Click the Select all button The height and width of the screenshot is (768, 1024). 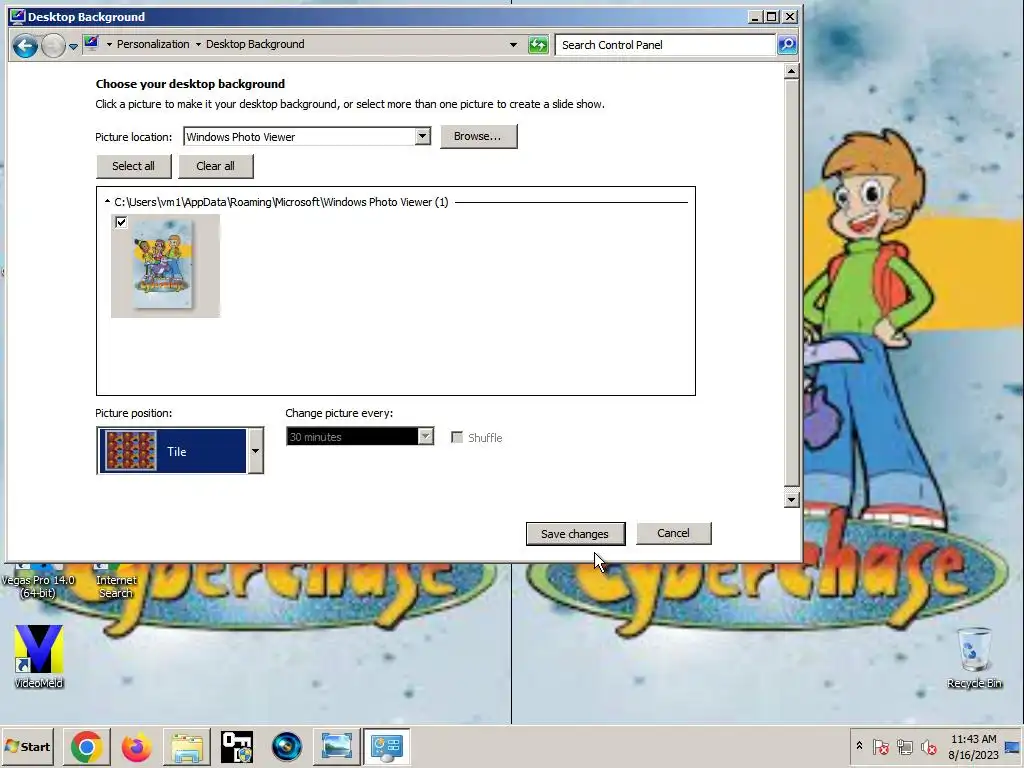133,166
